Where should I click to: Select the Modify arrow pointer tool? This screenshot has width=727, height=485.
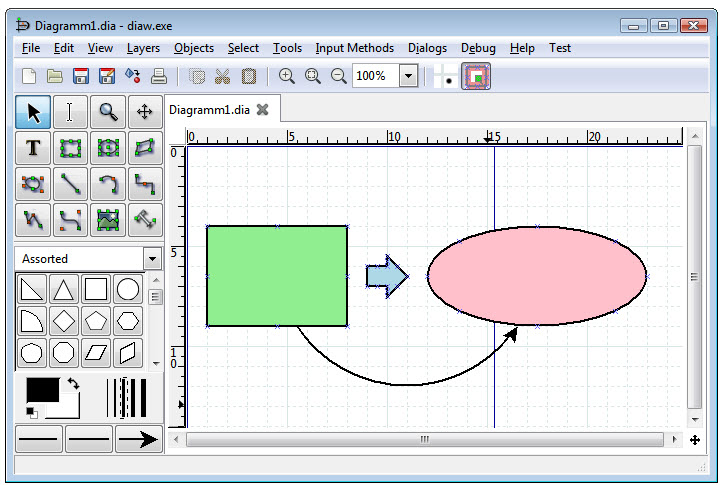(33, 112)
